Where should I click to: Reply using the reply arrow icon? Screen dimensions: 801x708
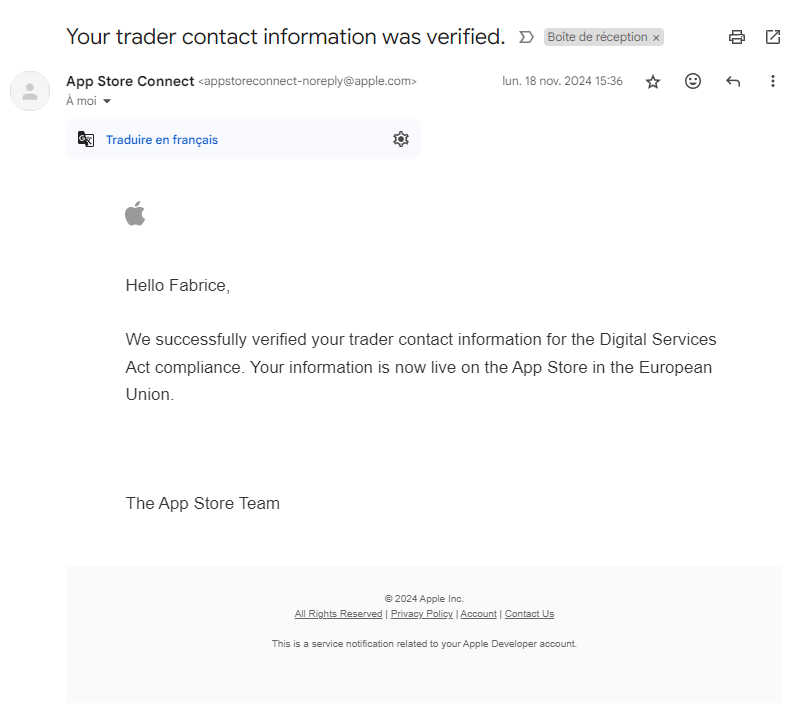[733, 82]
